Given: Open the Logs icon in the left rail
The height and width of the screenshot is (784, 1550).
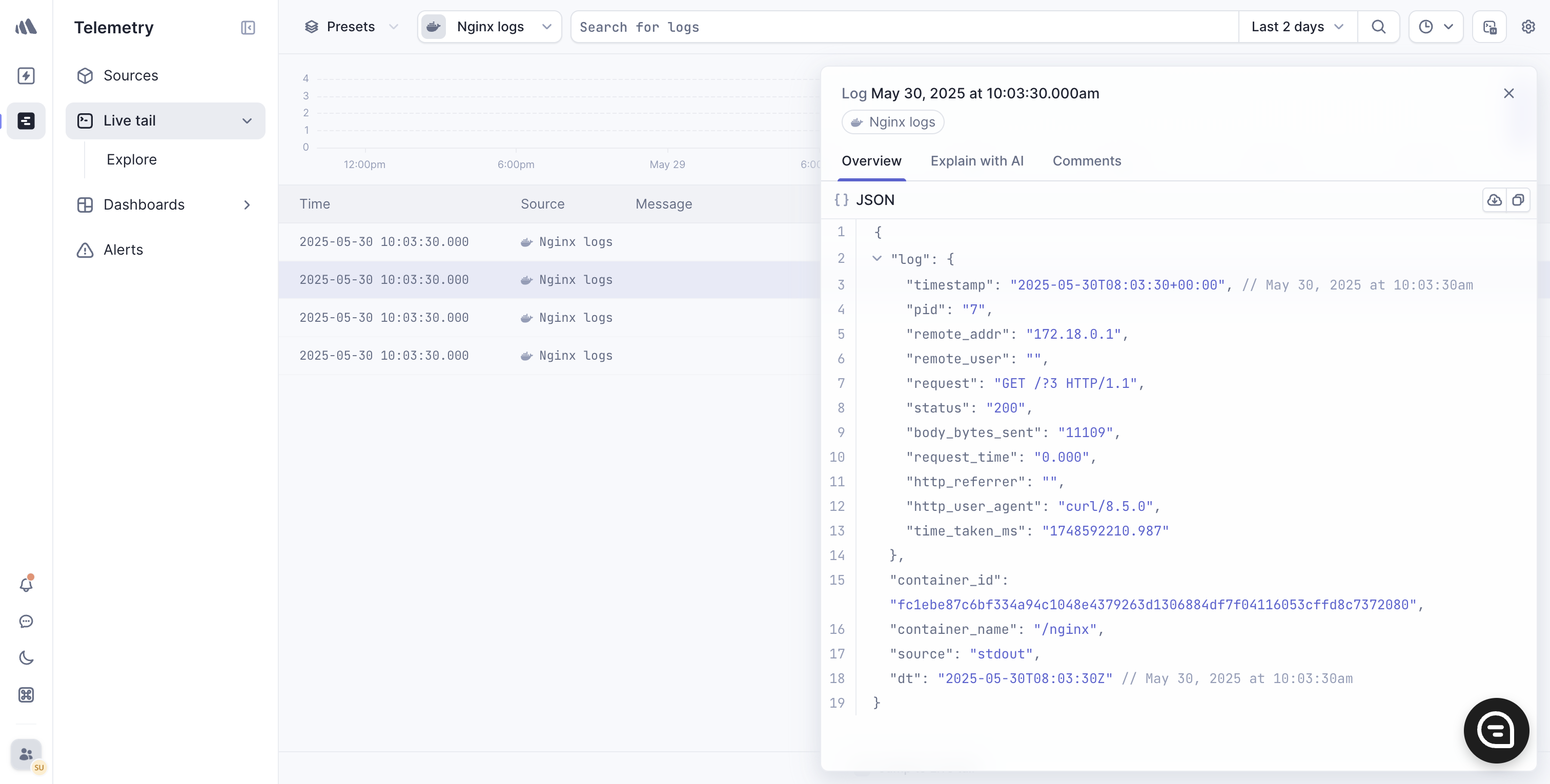Looking at the screenshot, I should [26, 121].
